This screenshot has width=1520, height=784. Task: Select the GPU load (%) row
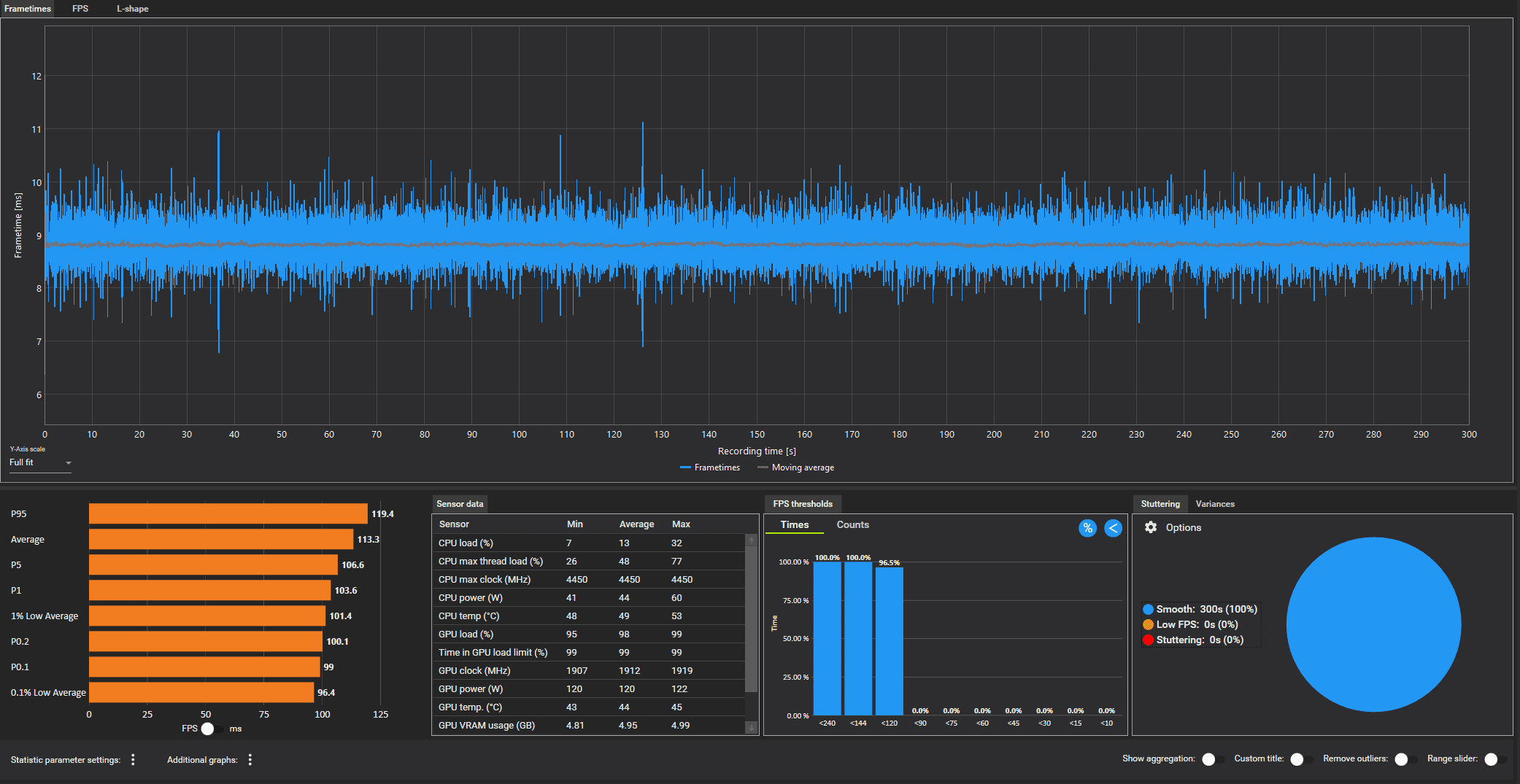[589, 634]
